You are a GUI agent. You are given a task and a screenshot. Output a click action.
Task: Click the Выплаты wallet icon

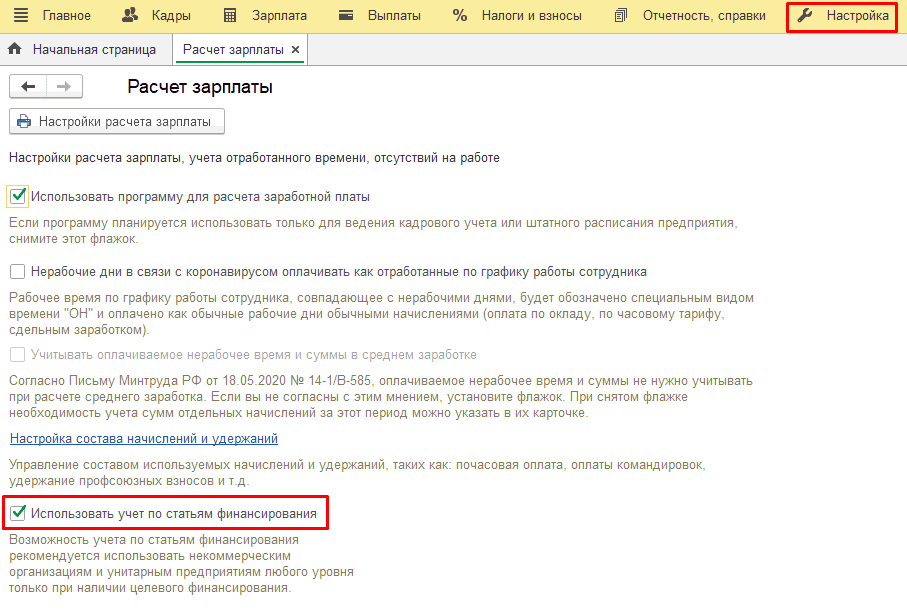click(x=346, y=16)
